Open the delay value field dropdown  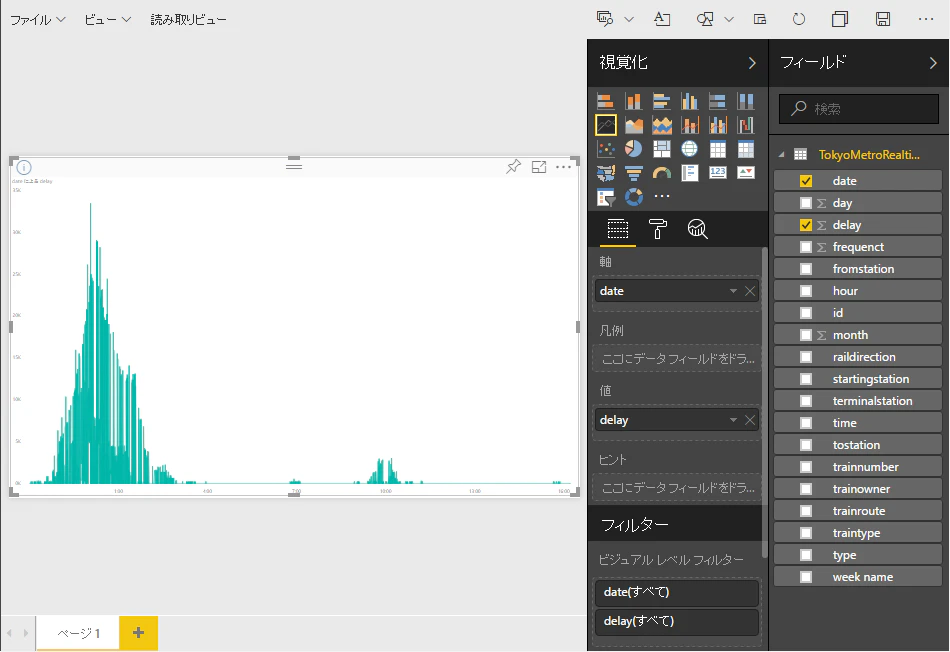pyautogui.click(x=733, y=420)
